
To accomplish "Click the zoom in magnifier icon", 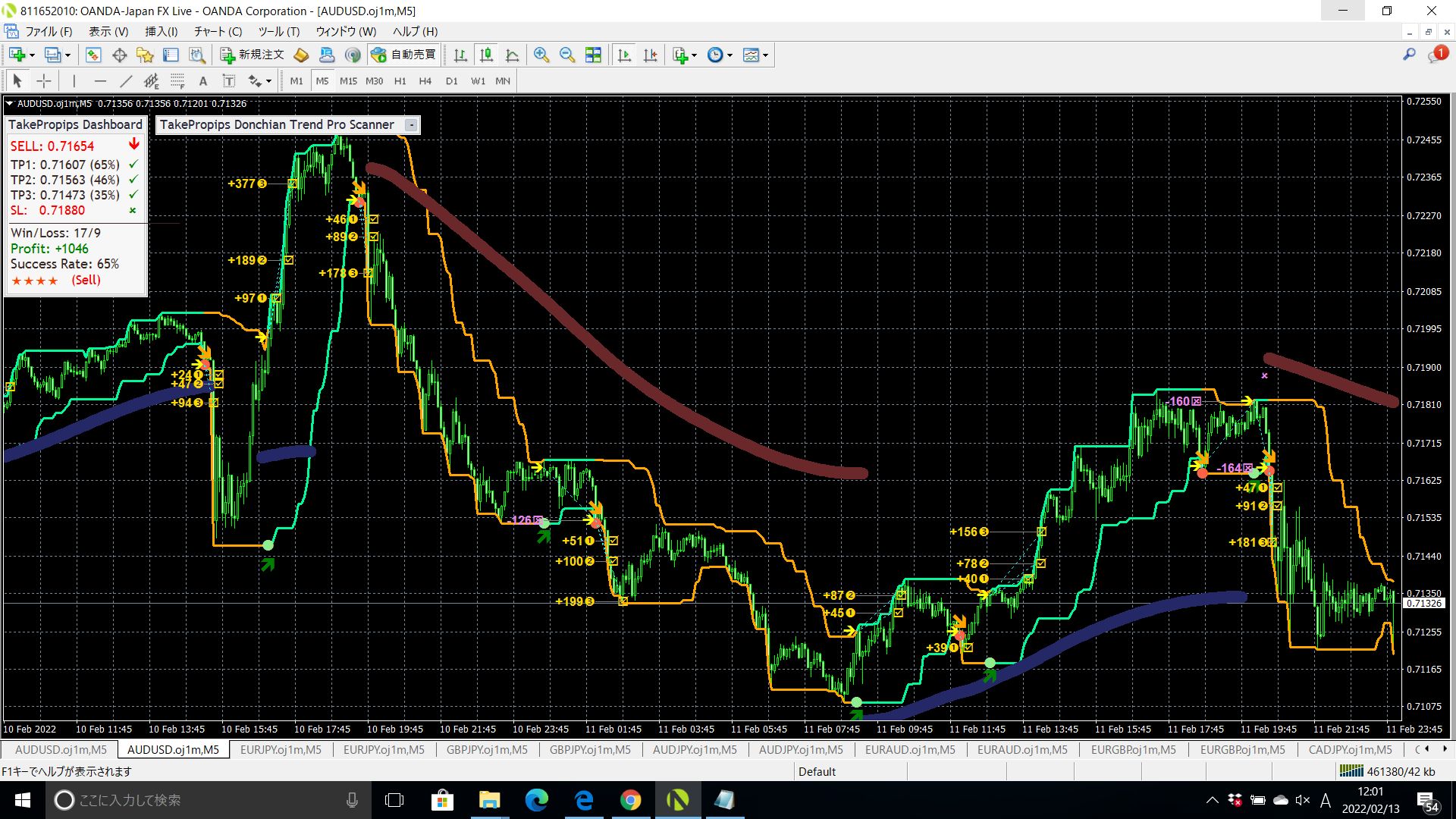I will click(x=541, y=55).
